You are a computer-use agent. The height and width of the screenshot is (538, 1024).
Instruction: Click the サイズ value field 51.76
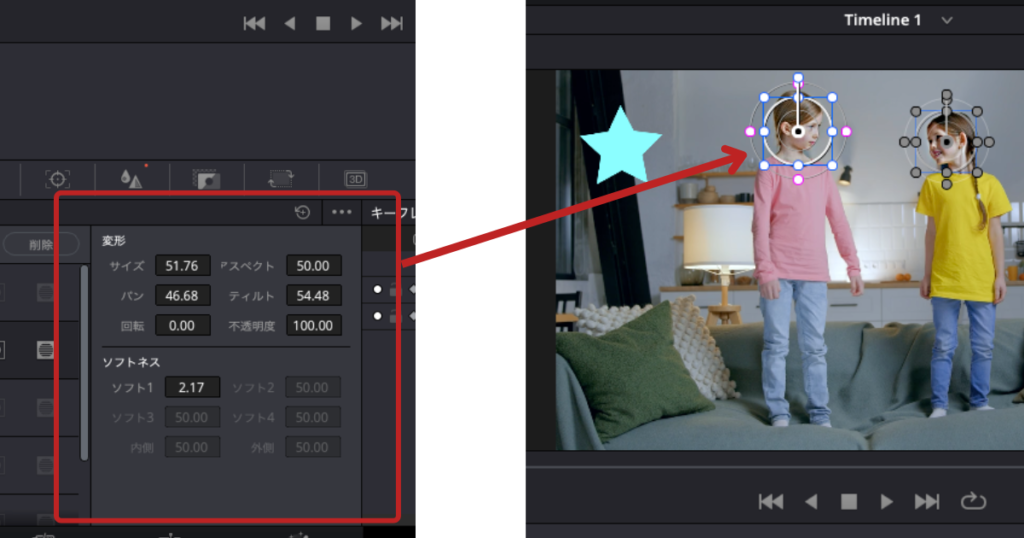pos(182,266)
